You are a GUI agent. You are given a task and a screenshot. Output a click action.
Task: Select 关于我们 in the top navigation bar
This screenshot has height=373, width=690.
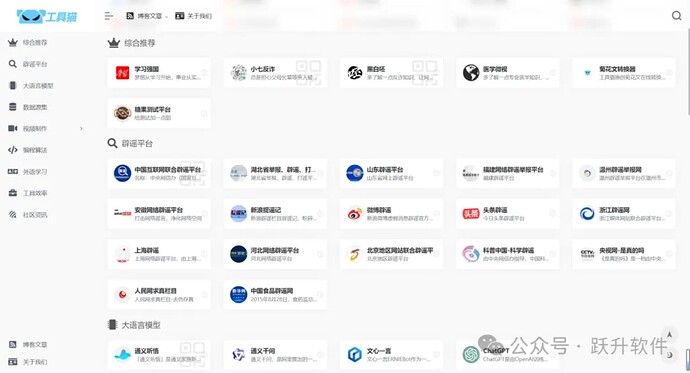pyautogui.click(x=194, y=16)
